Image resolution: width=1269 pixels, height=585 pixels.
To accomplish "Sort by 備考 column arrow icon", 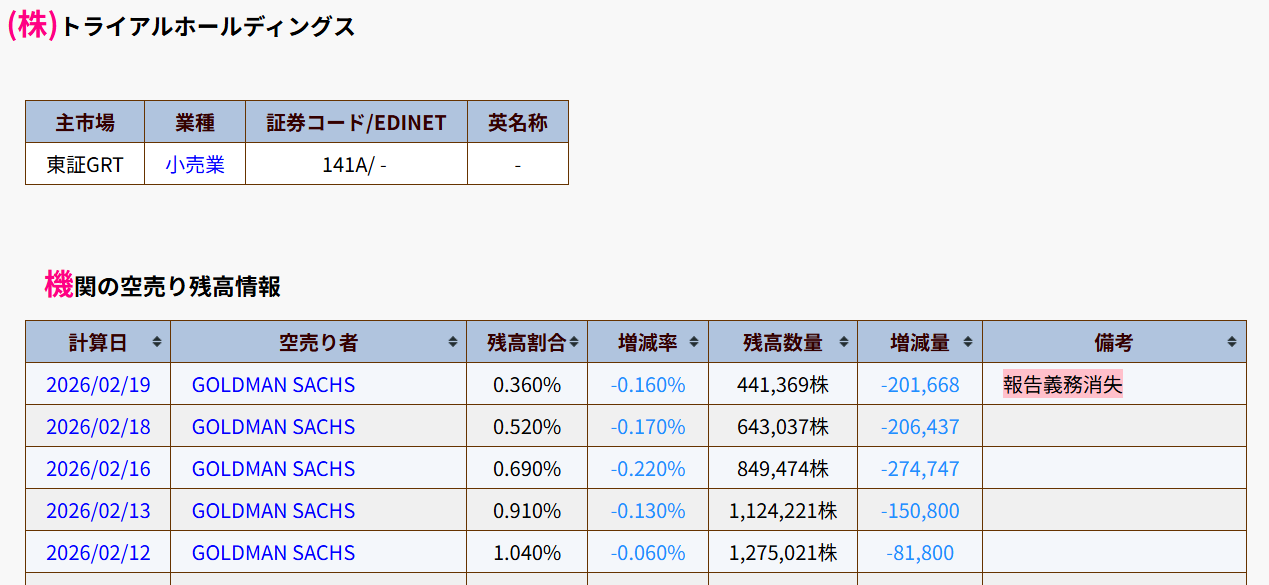I will (1232, 342).
